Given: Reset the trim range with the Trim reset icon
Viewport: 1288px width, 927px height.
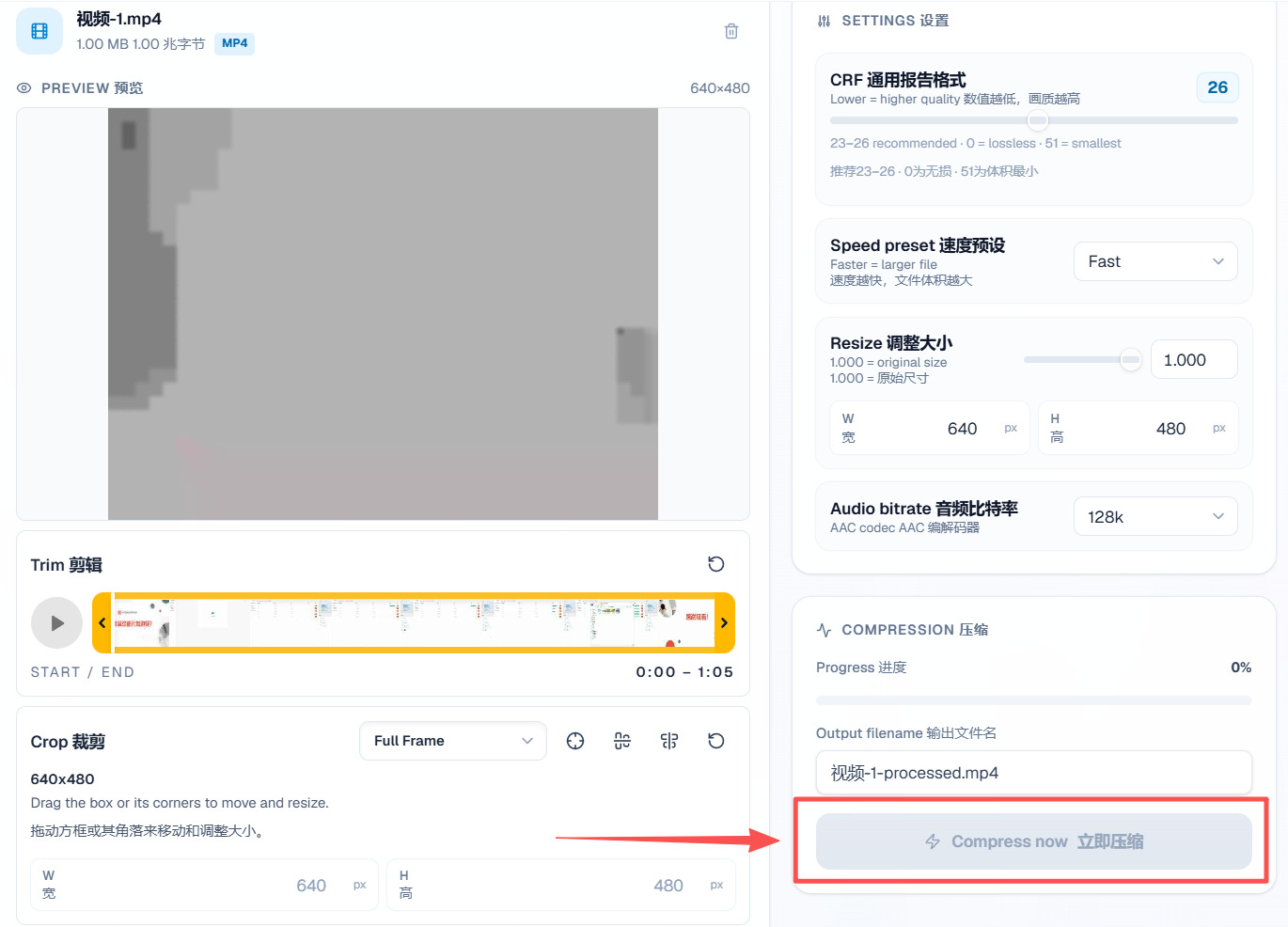Looking at the screenshot, I should pyautogui.click(x=716, y=564).
